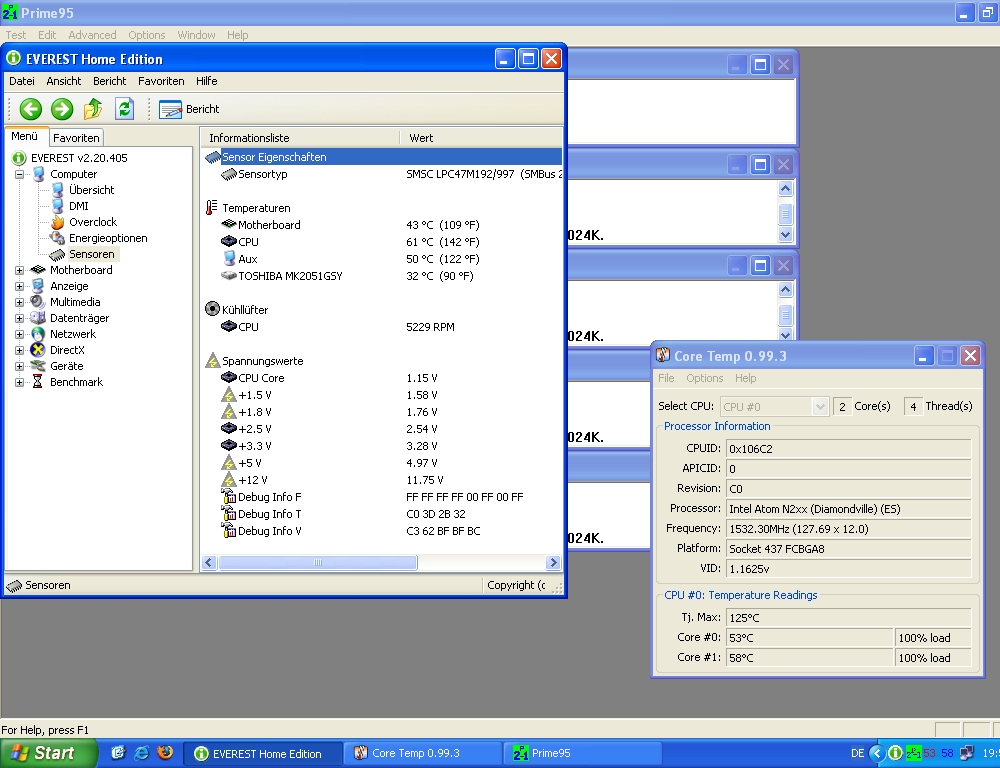Click the right scroll arrow in the EVEREST list
The width and height of the screenshot is (1000, 768).
553,563
